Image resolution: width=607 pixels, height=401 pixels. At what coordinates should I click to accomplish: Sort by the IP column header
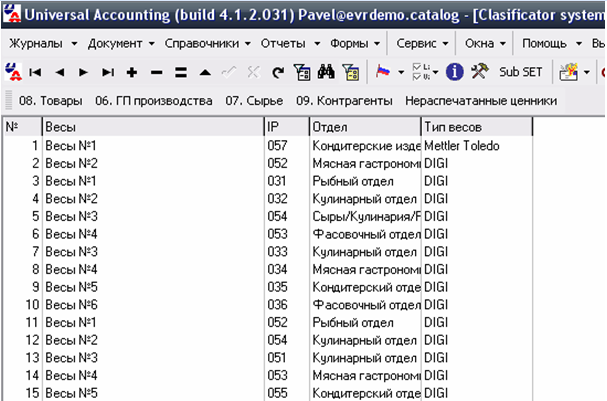coord(287,127)
